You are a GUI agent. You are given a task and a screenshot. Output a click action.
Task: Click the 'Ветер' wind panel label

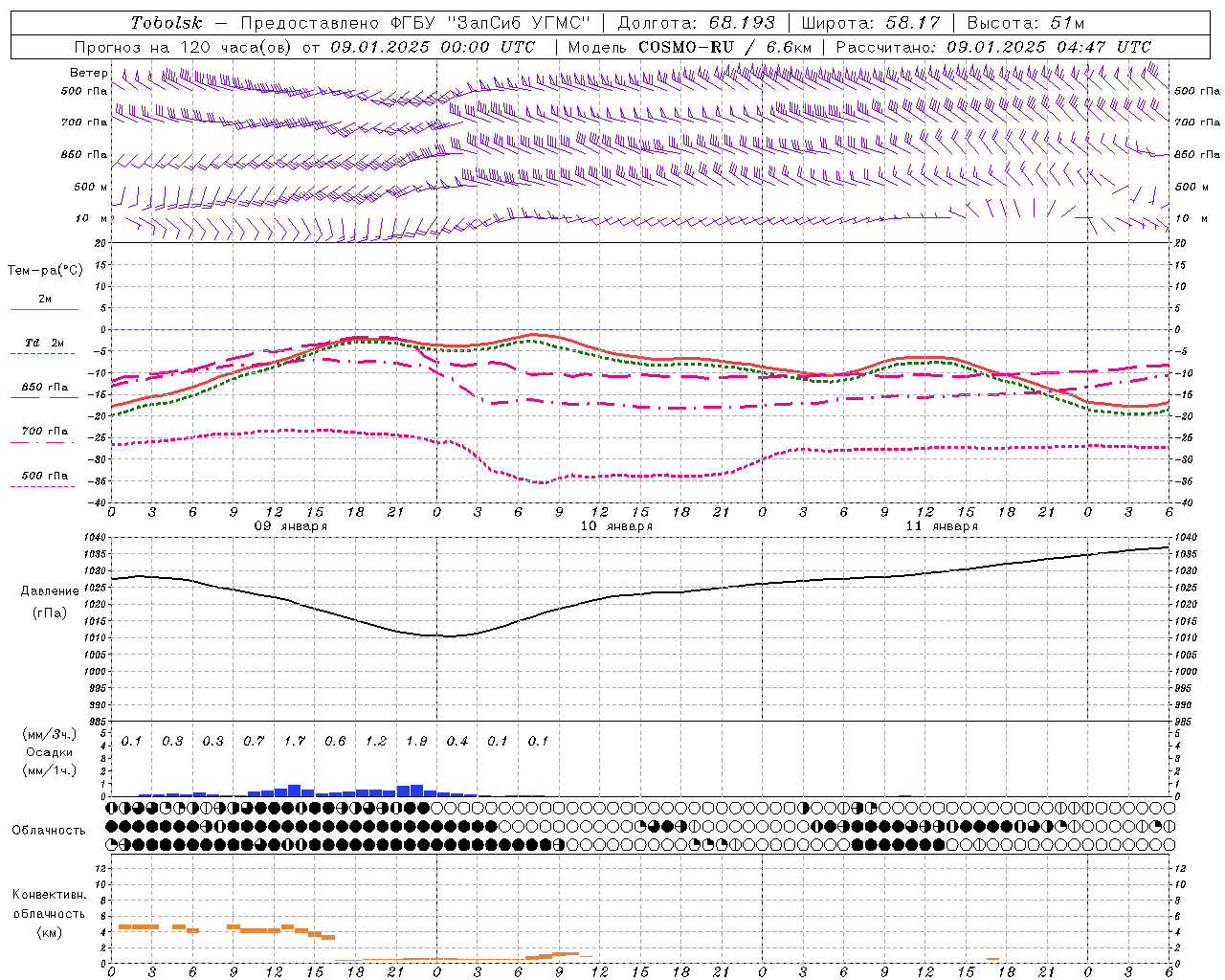point(89,73)
